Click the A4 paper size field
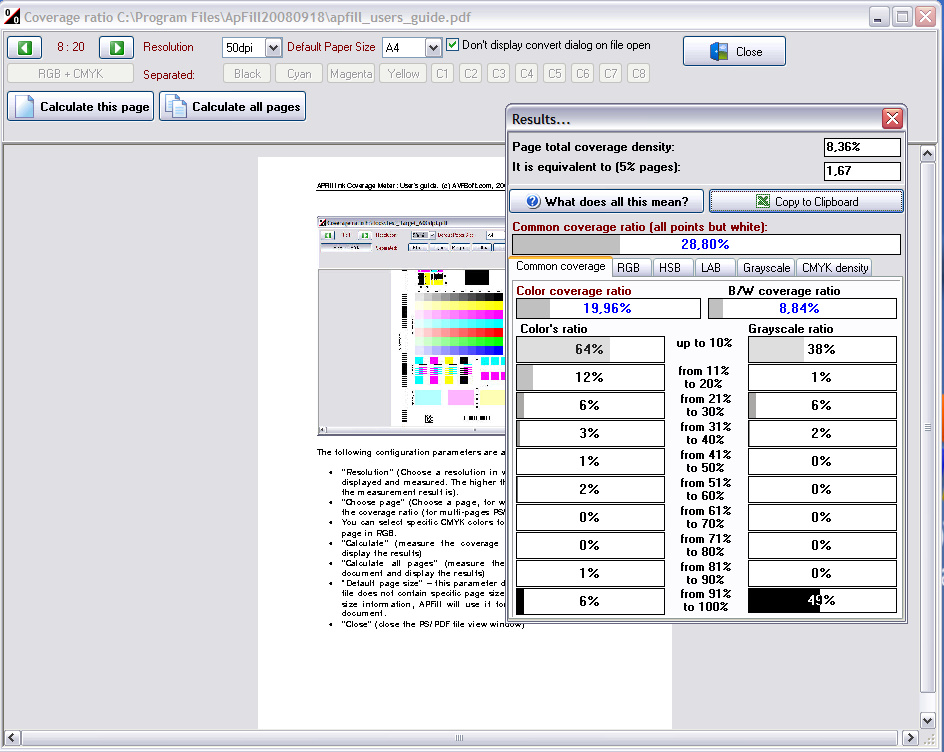Image resolution: width=944 pixels, height=752 pixels. coord(403,48)
